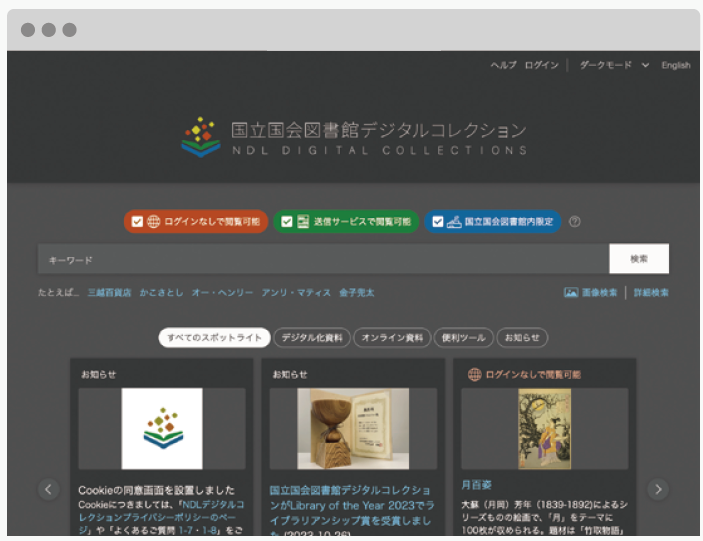Click library icon in 国立国会図書館内限定 pill
Viewport: 703px width, 541px height.
pyautogui.click(x=454, y=221)
